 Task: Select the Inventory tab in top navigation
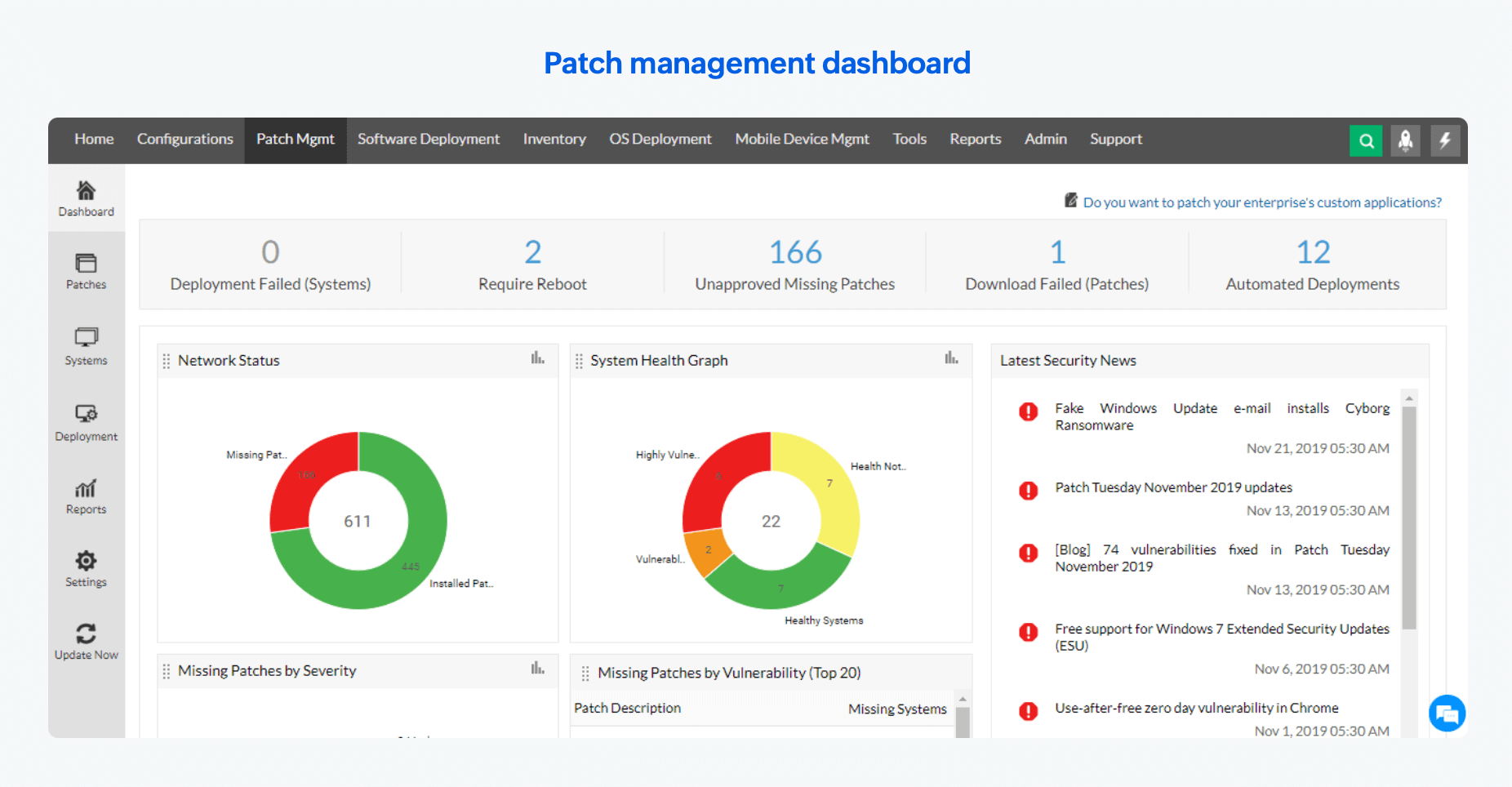[x=554, y=140]
